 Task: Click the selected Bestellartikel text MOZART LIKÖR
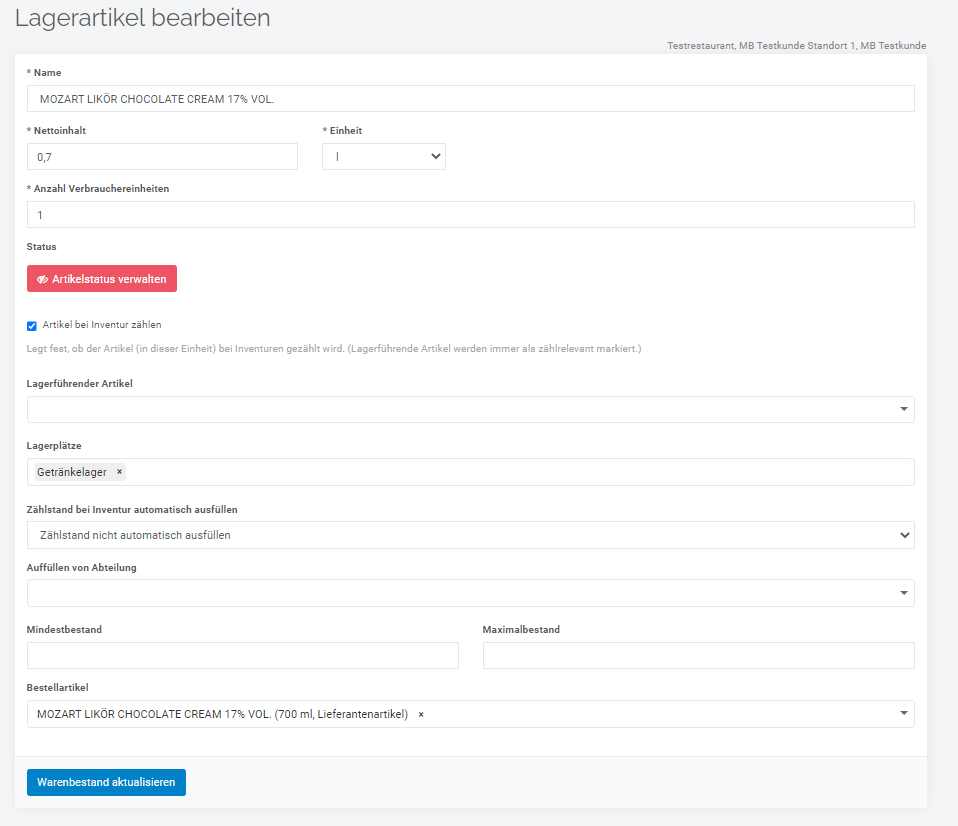pyautogui.click(x=222, y=714)
